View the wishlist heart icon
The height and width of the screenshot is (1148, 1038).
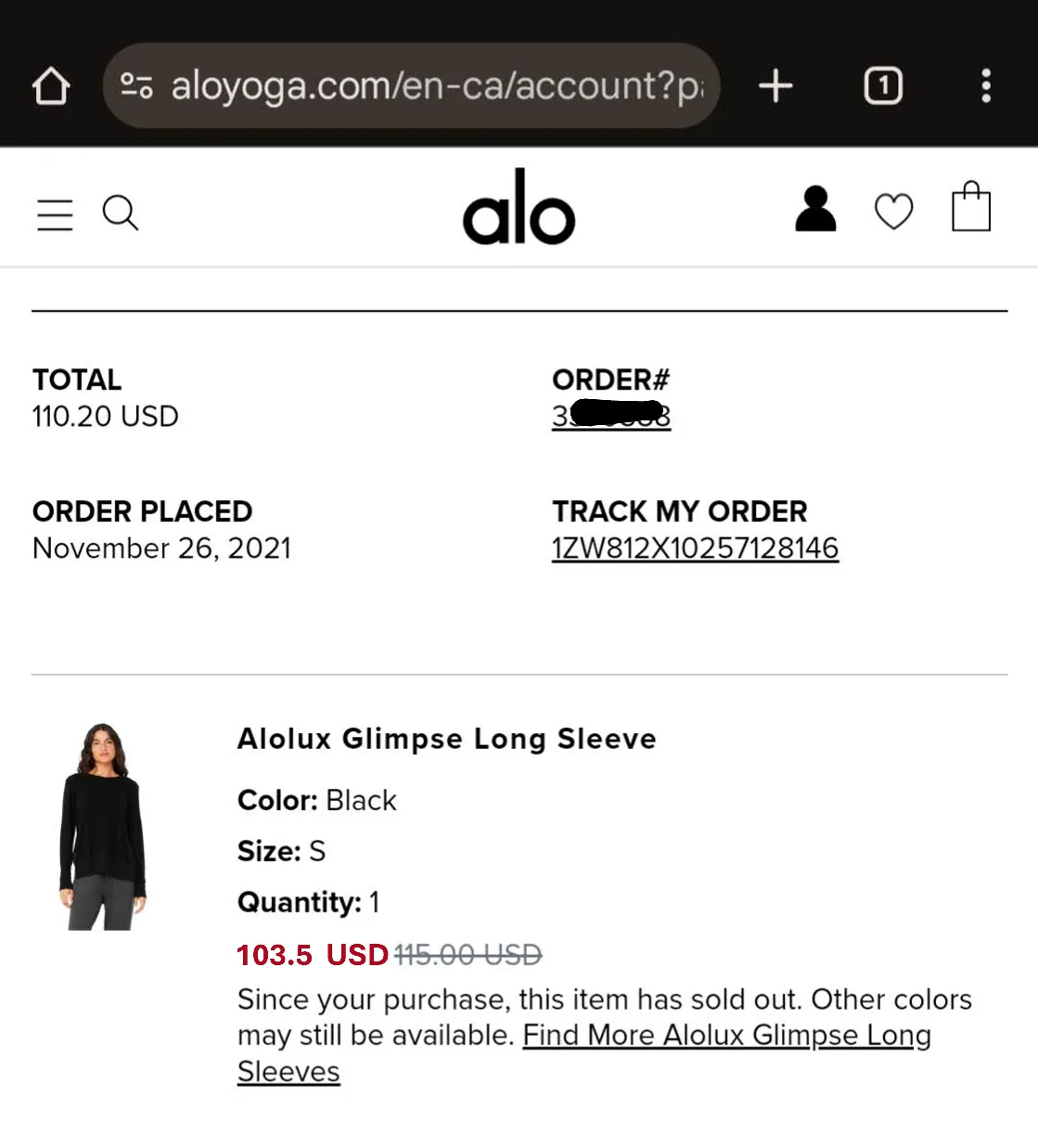pos(893,212)
